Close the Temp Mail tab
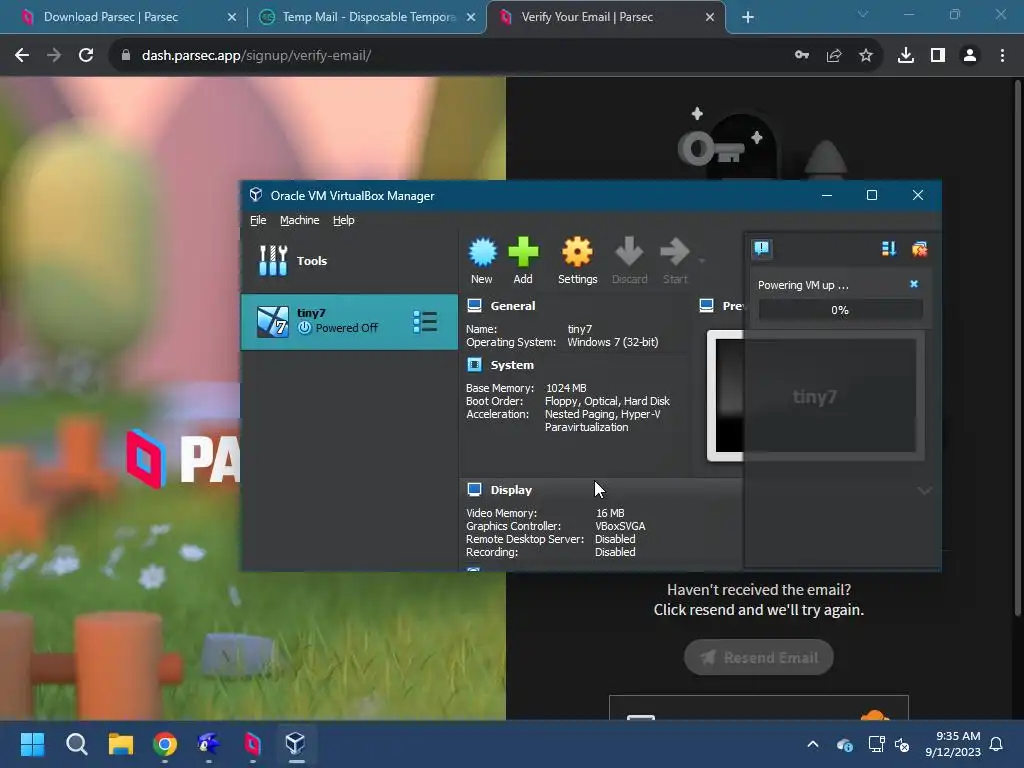The height and width of the screenshot is (768, 1024). pyautogui.click(x=471, y=18)
